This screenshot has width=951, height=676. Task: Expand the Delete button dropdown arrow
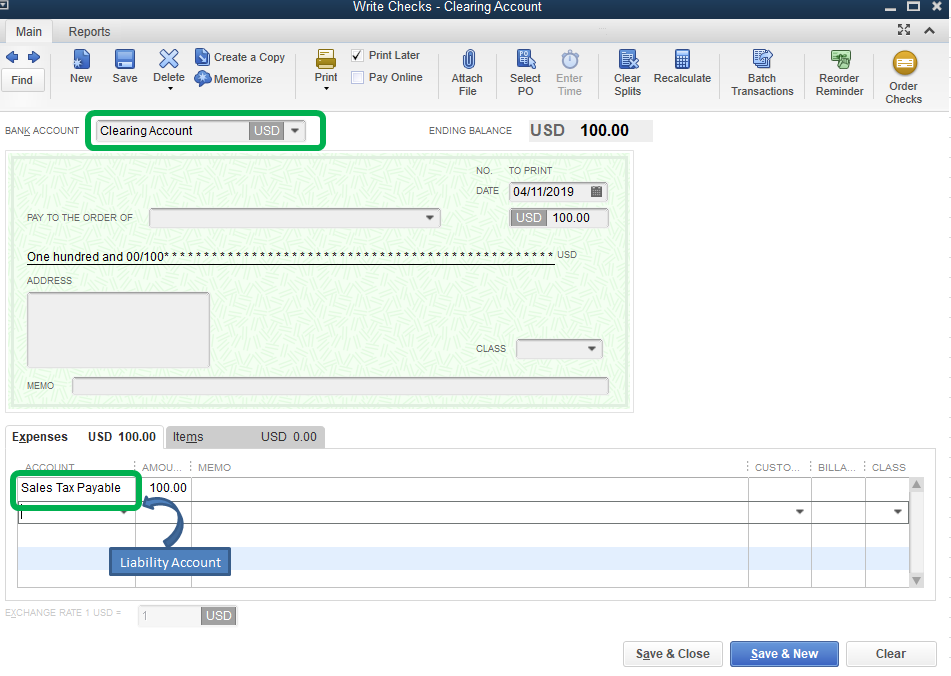[x=170, y=89]
